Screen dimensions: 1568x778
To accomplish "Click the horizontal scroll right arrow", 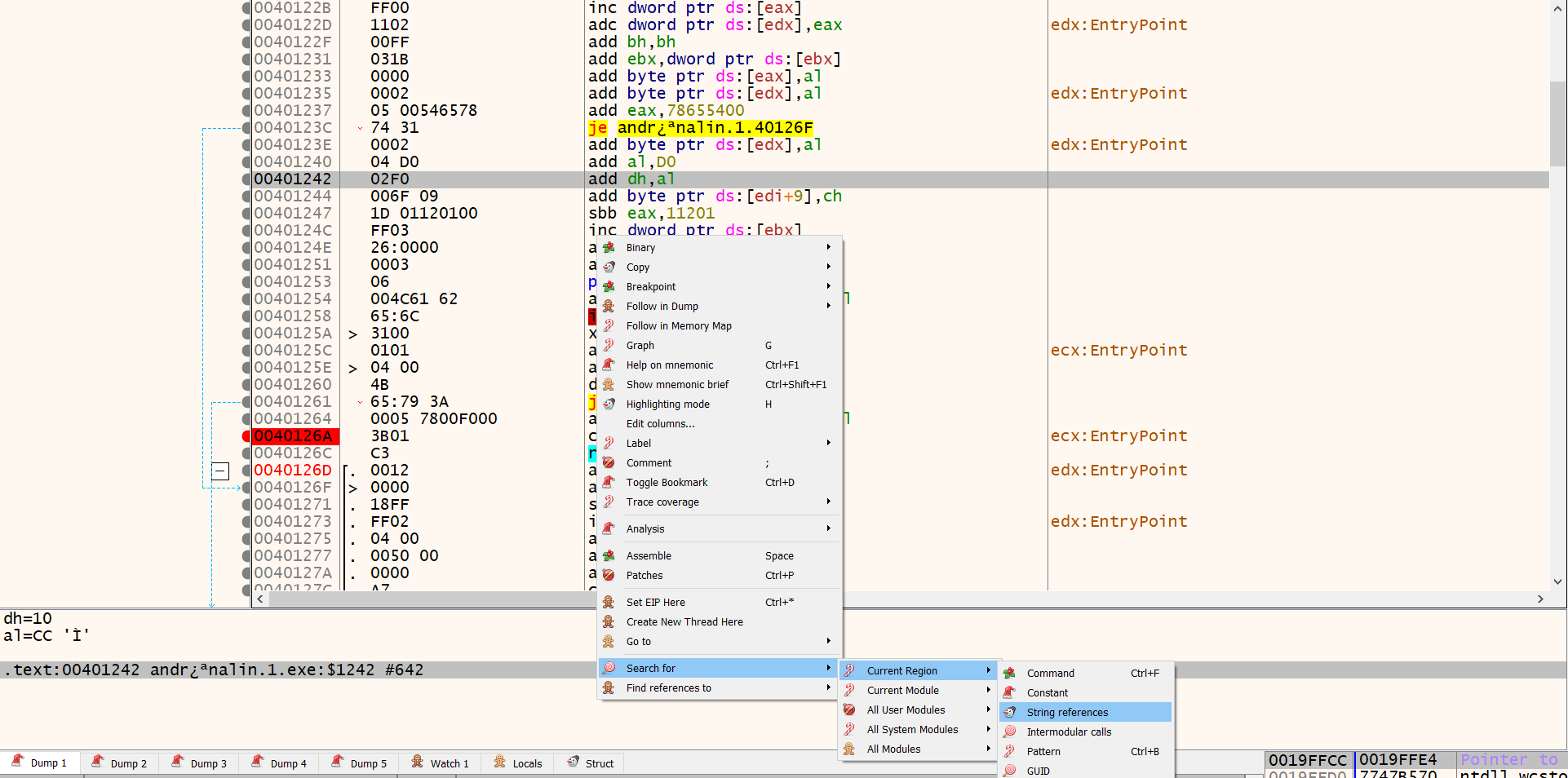I will [1540, 599].
